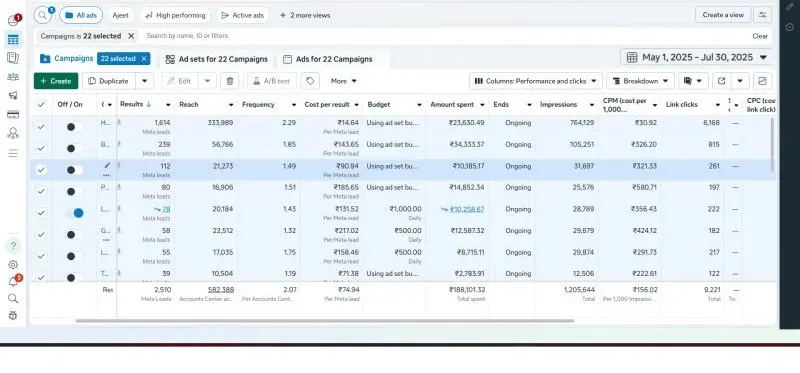Image resolution: width=800 pixels, height=373 pixels.
Task: Open the Reach column header dropdown
Action: [x=231, y=105]
